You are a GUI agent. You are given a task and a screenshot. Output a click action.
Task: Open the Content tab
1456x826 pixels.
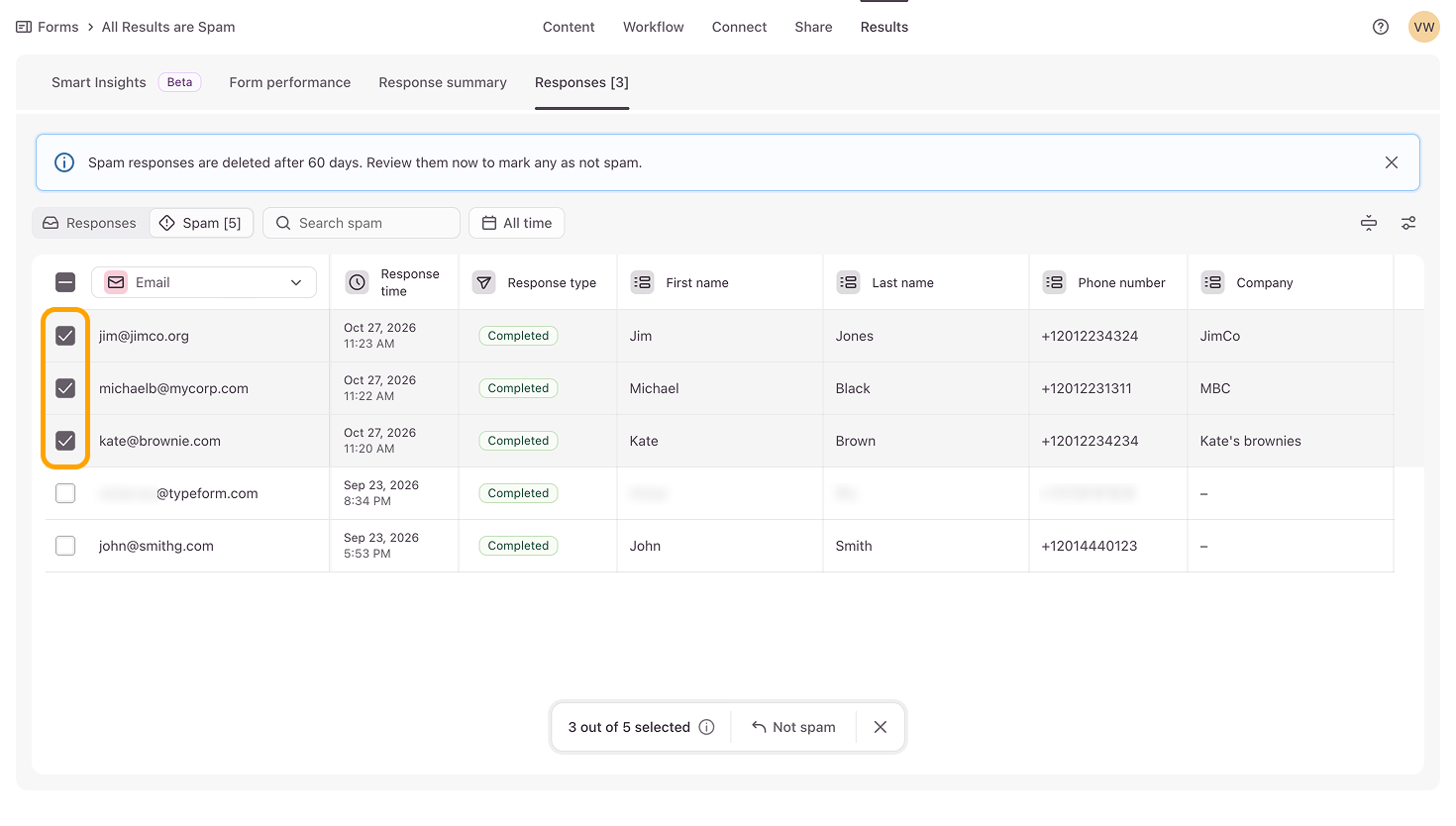click(569, 27)
